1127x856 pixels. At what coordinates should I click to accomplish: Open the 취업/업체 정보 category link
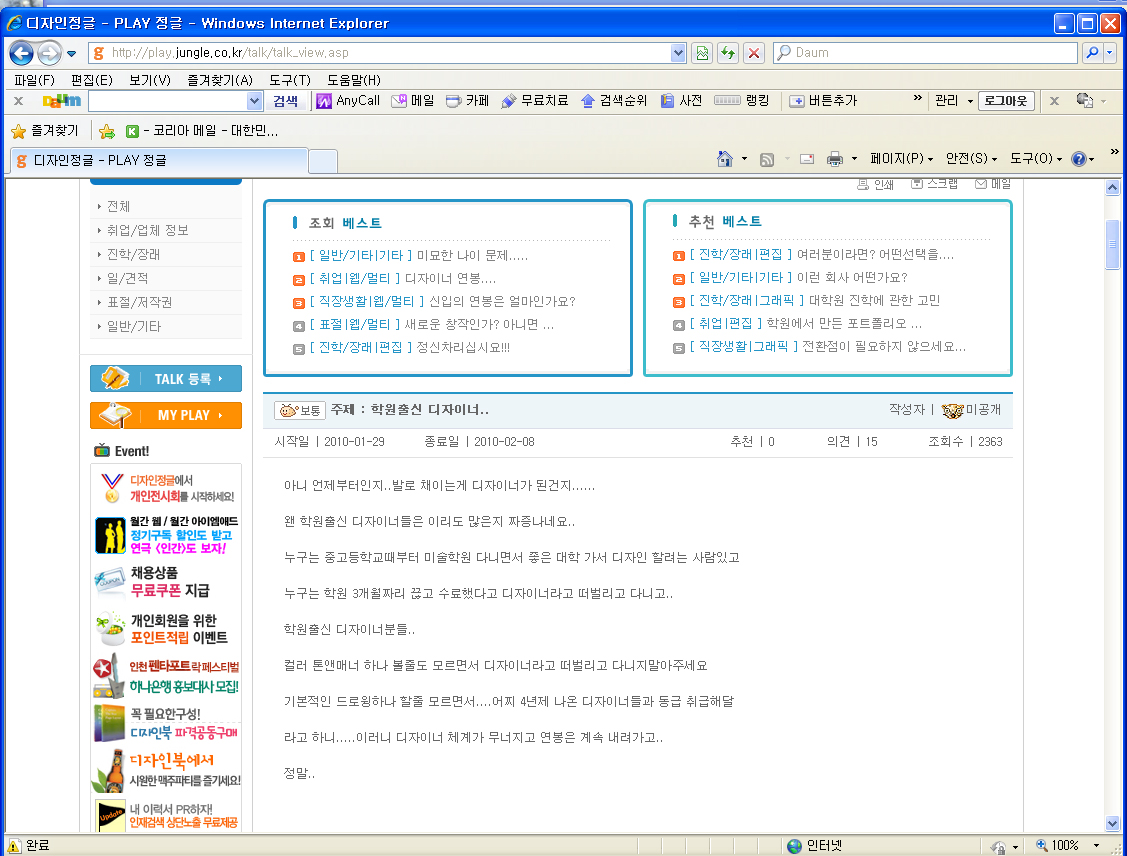tap(148, 231)
